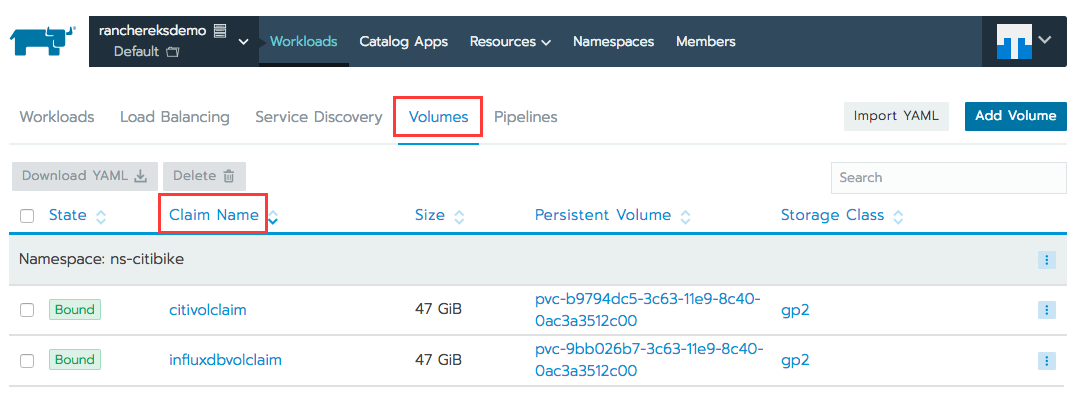
Task: Click the Rancher cow logo
Action: pos(42,41)
